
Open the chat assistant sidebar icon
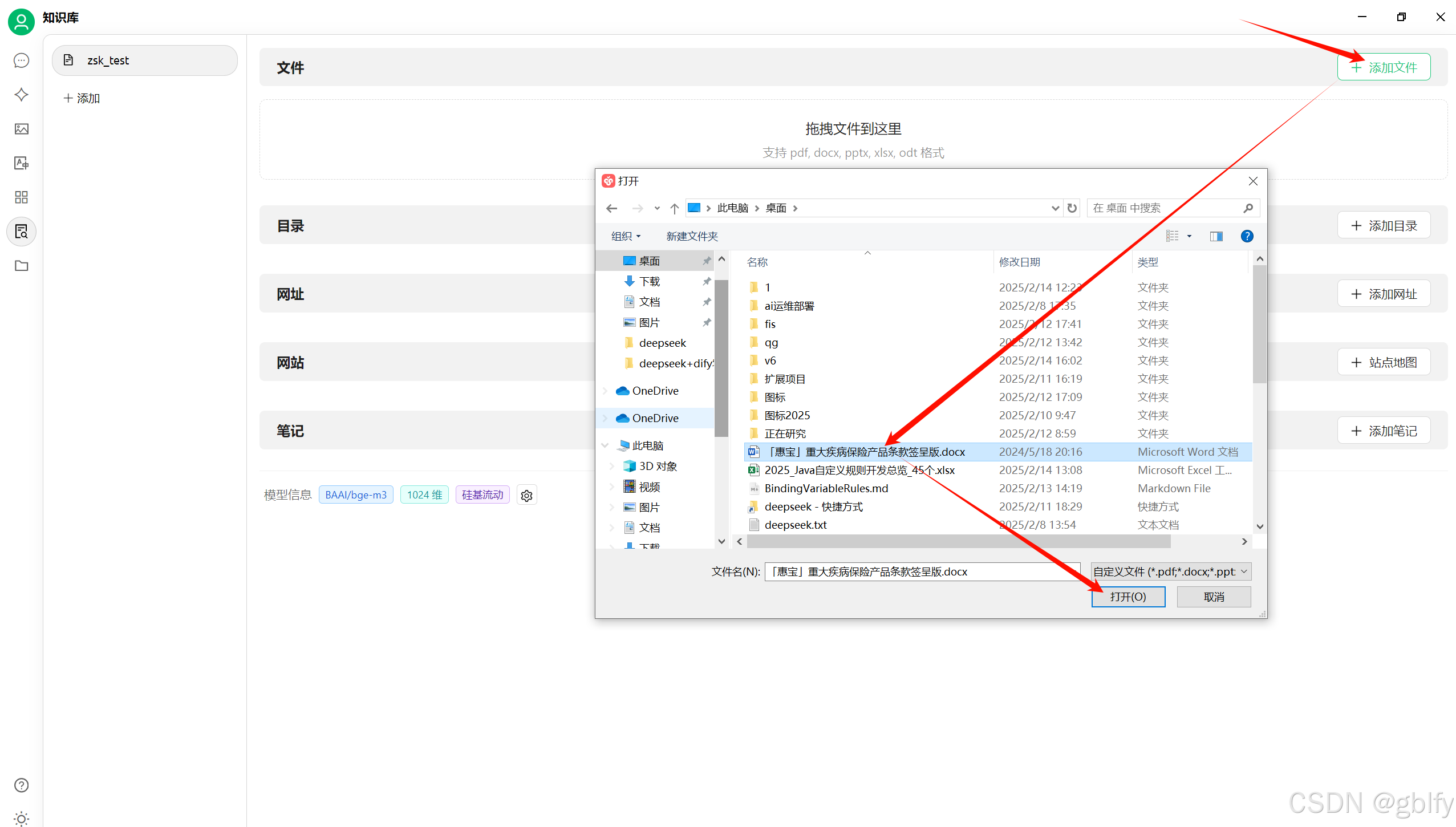pyautogui.click(x=21, y=60)
